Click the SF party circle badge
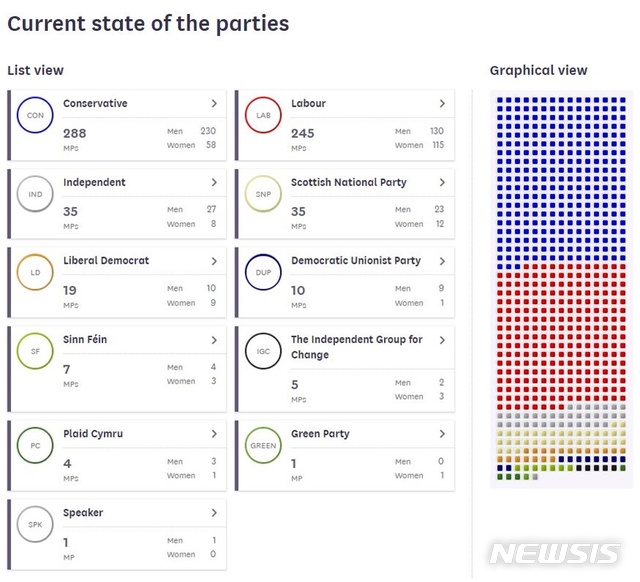 (x=35, y=351)
